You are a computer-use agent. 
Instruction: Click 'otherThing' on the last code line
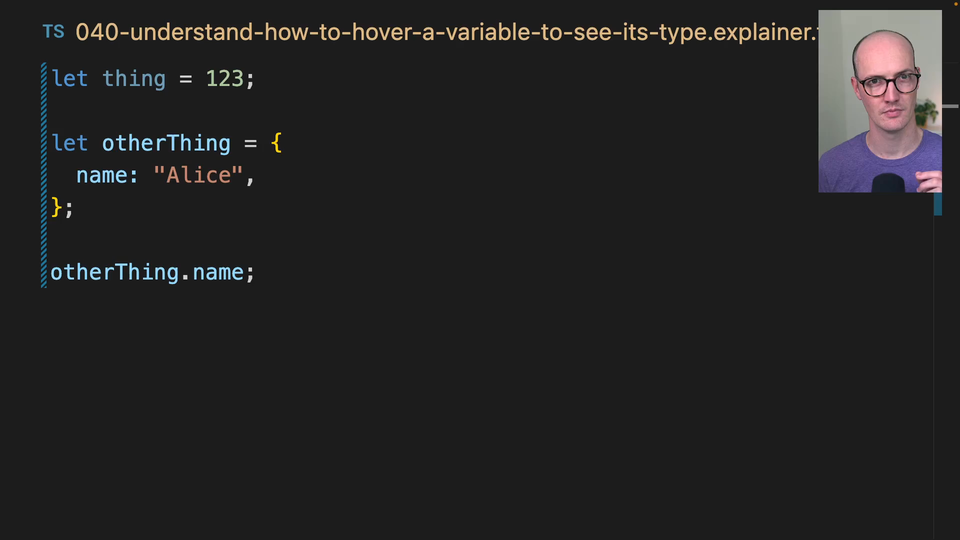114,272
